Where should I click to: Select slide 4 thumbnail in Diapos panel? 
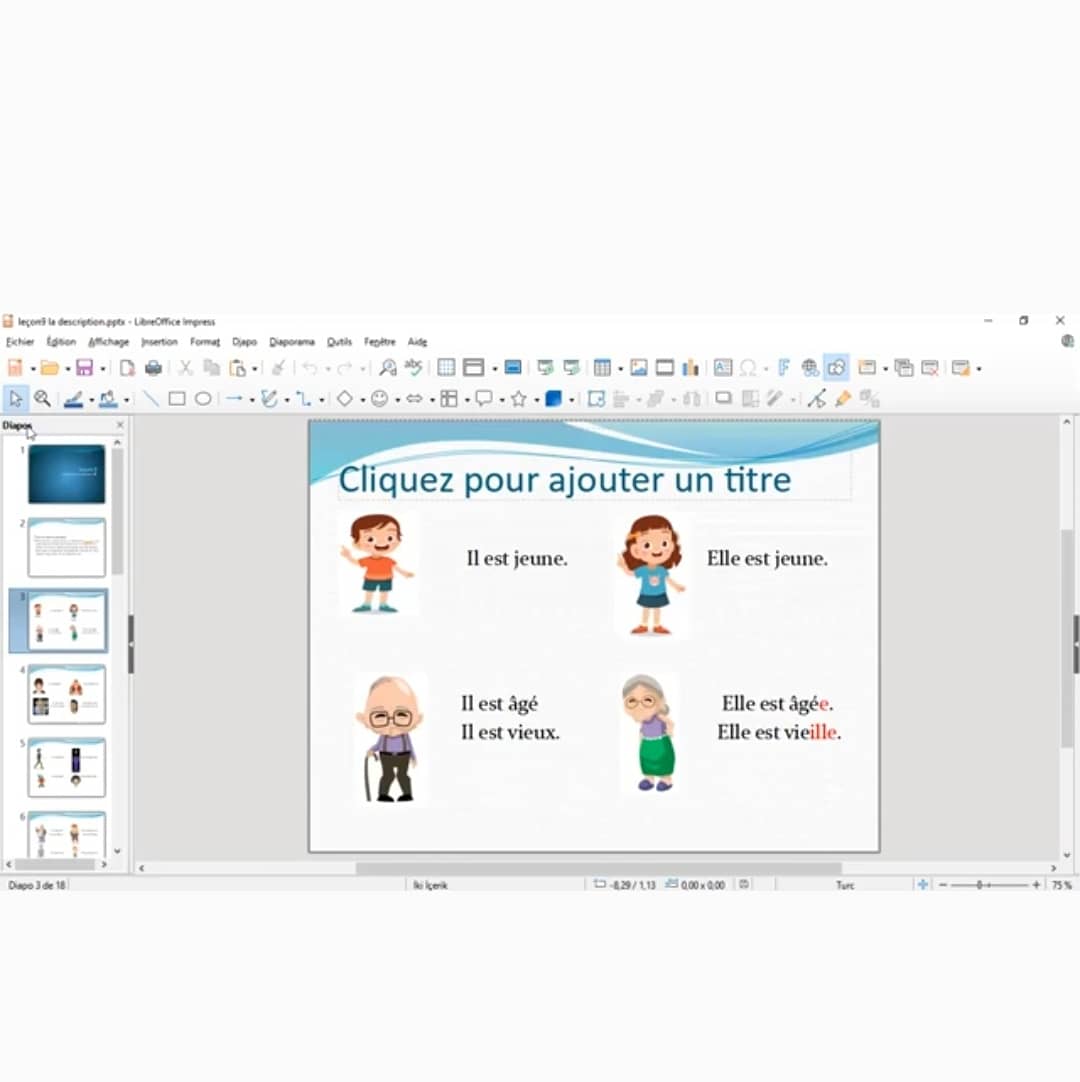67,694
